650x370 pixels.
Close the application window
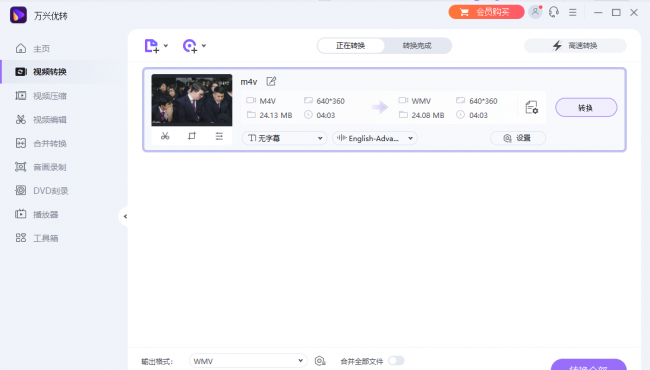[634, 12]
